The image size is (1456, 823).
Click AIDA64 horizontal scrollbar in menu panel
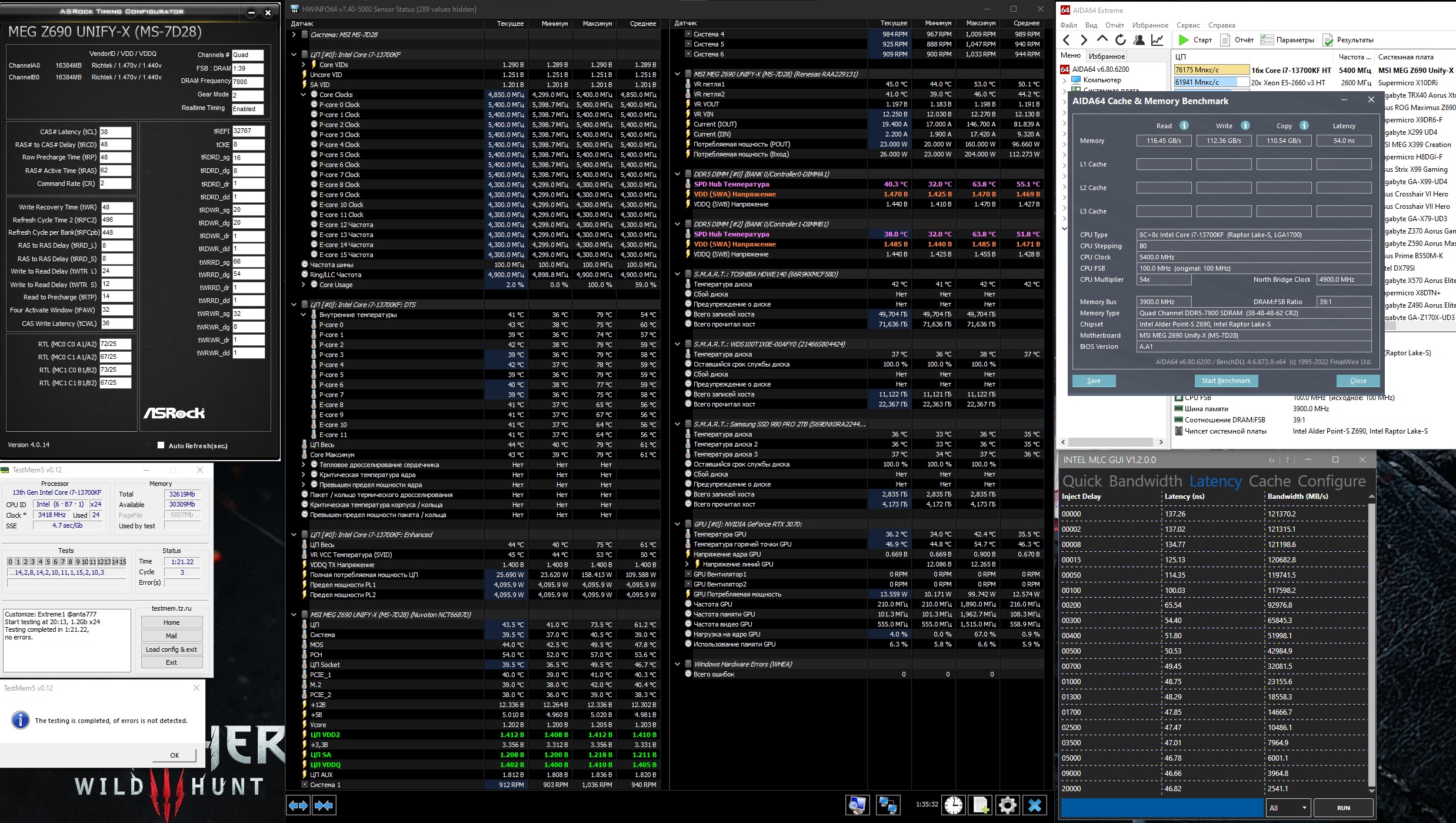pyautogui.click(x=1111, y=442)
